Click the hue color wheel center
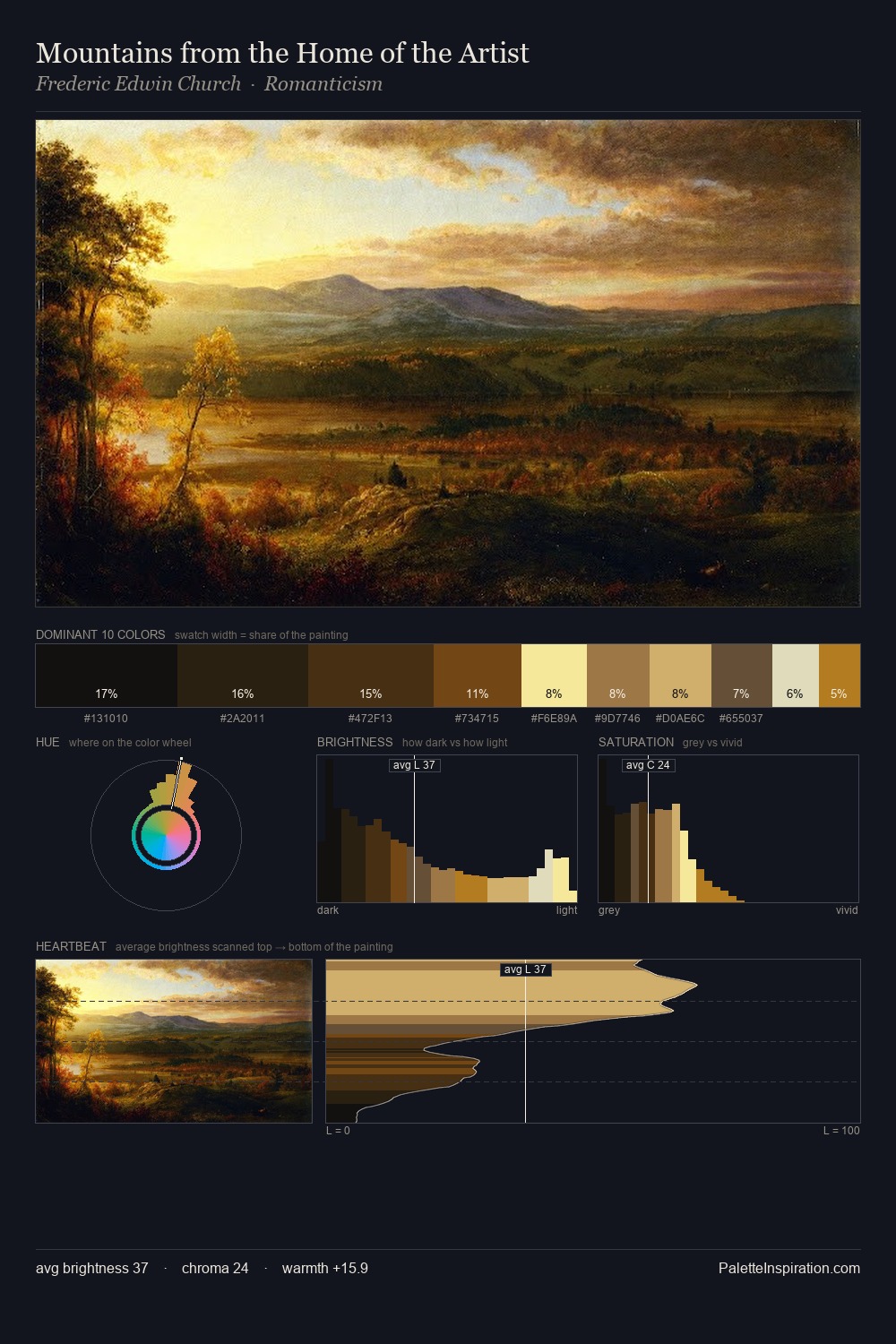 point(166,835)
